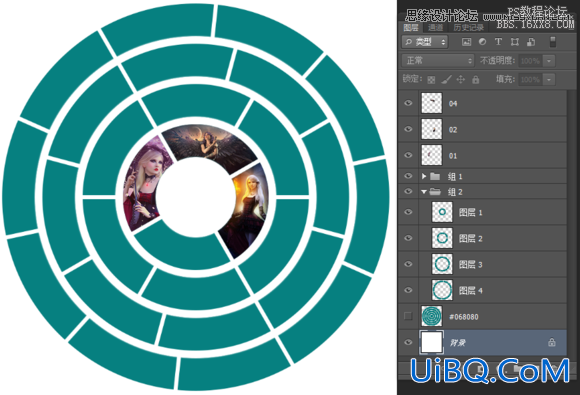Select layer 01 thumbnail
Viewport: 580px width, 395px height.
[432, 155]
